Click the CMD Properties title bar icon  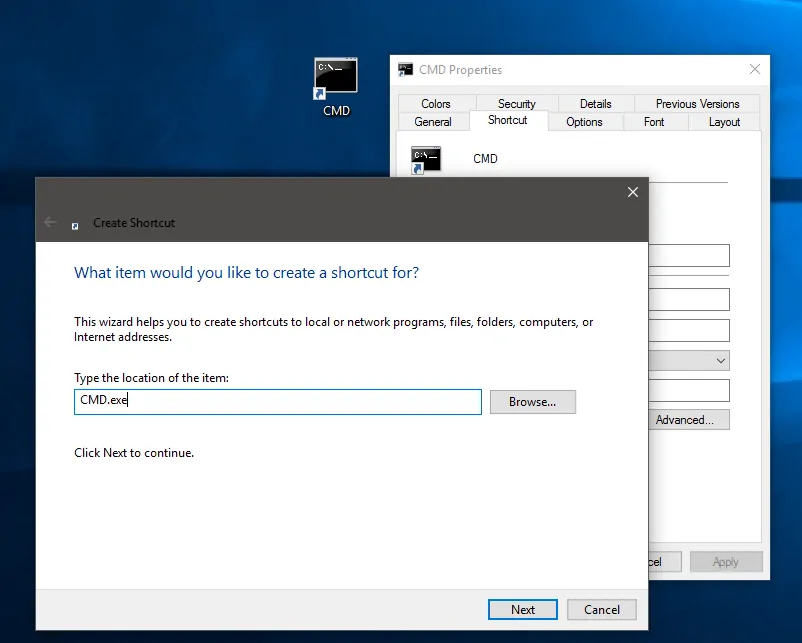406,70
